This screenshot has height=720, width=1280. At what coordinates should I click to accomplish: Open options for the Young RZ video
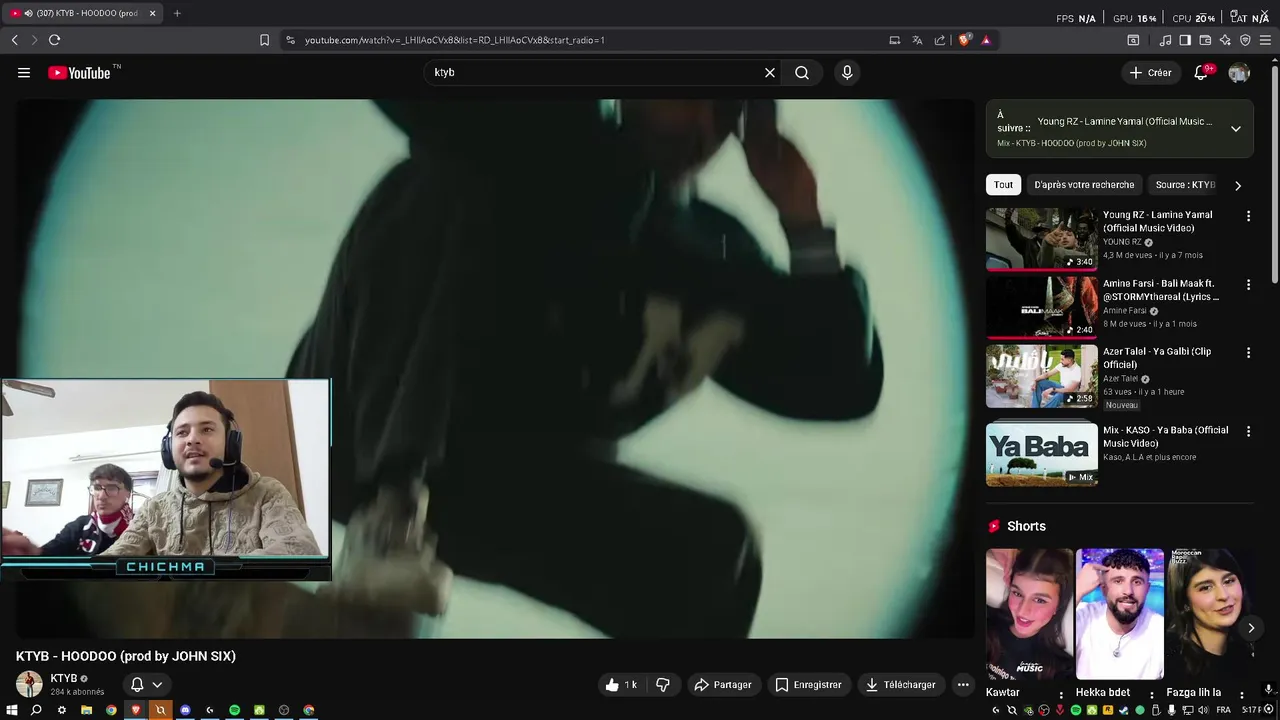1248,216
